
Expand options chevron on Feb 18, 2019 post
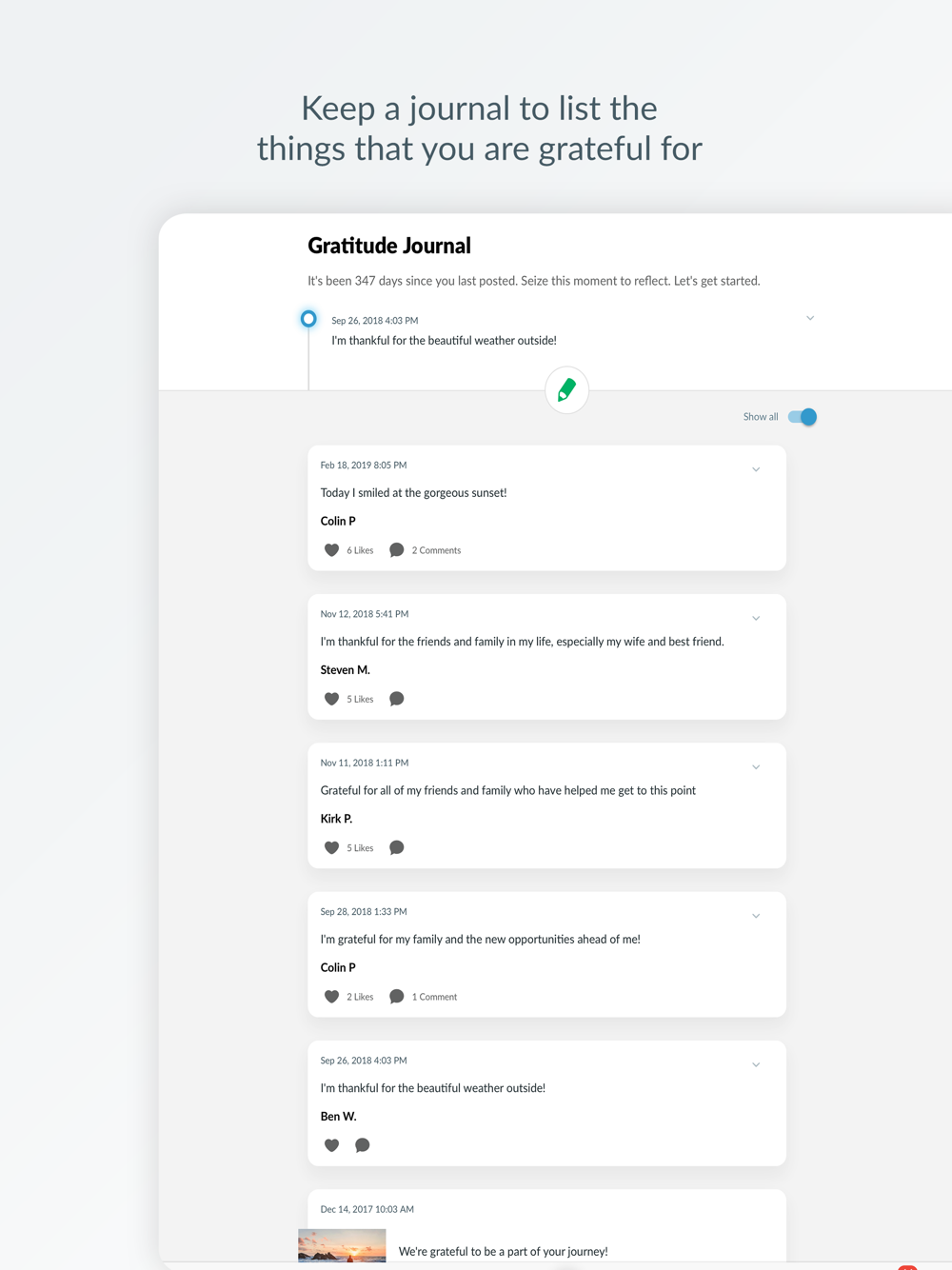756,469
